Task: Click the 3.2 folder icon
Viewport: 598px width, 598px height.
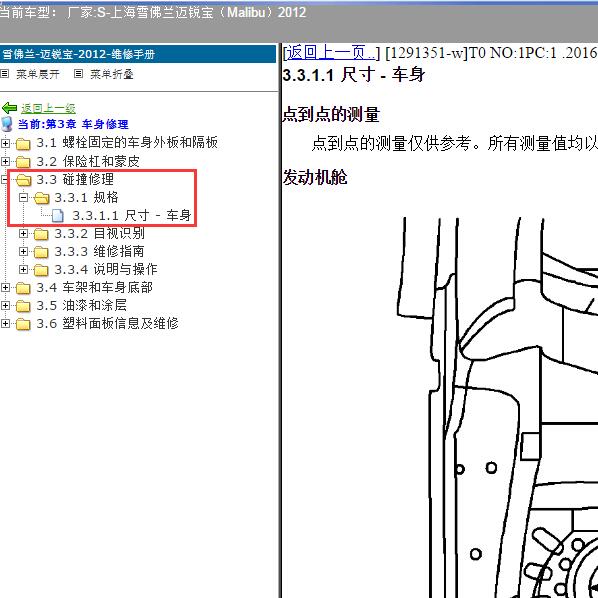Action: pos(23,162)
